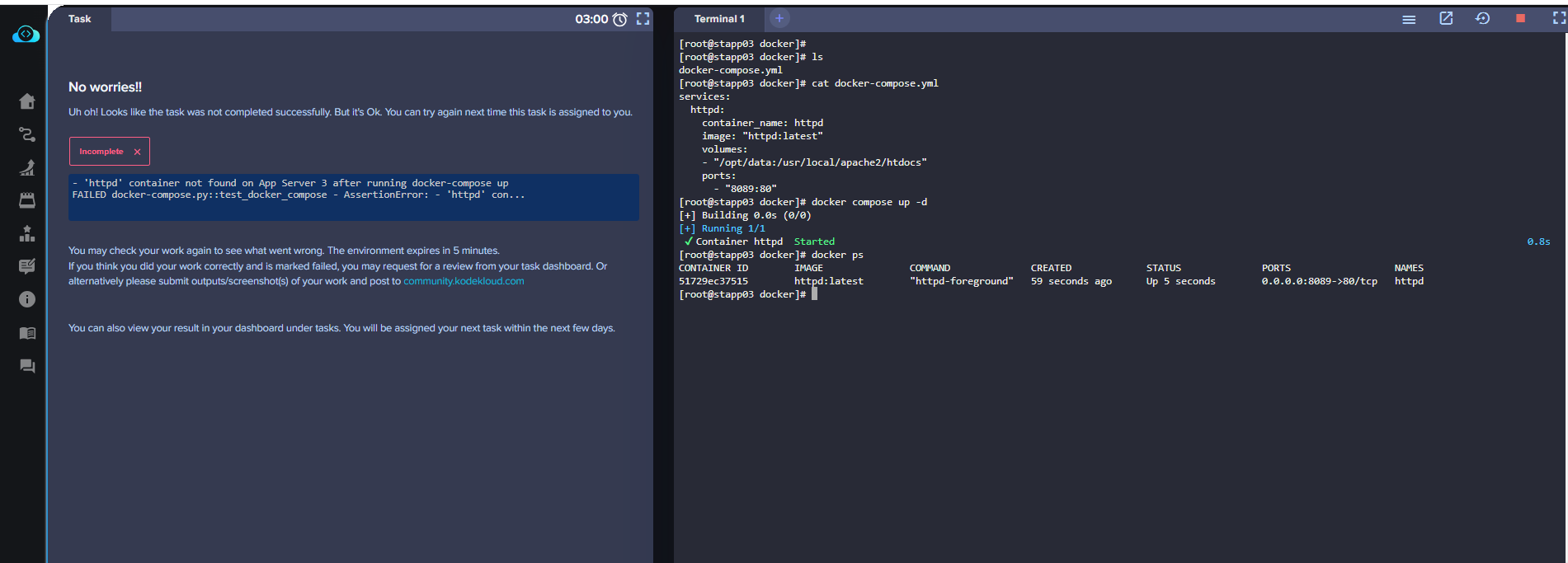Viewport: 1568px width, 563px height.
Task: Expand the Task panel to fullscreen
Action: (643, 19)
